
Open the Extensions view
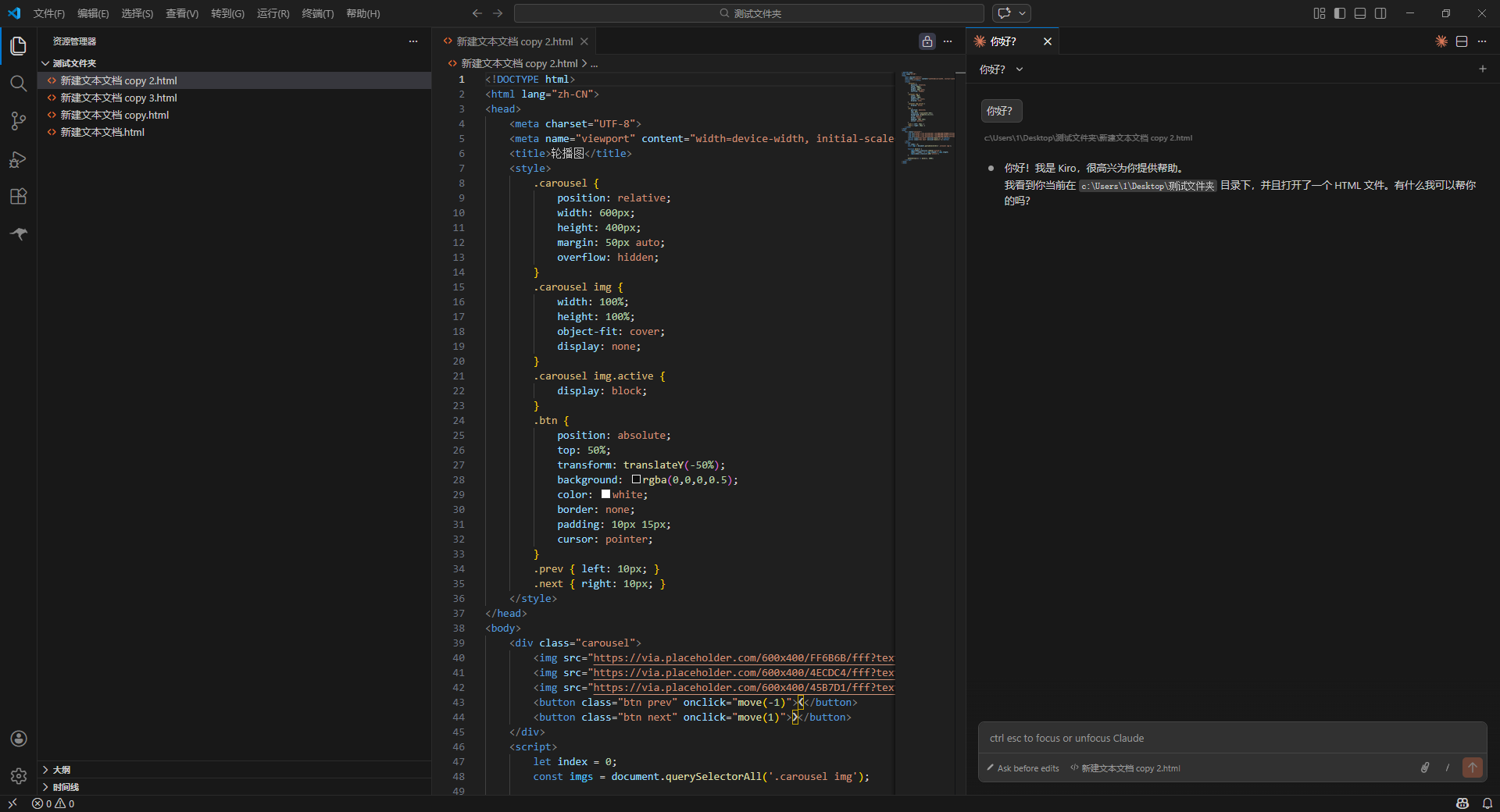click(x=19, y=197)
